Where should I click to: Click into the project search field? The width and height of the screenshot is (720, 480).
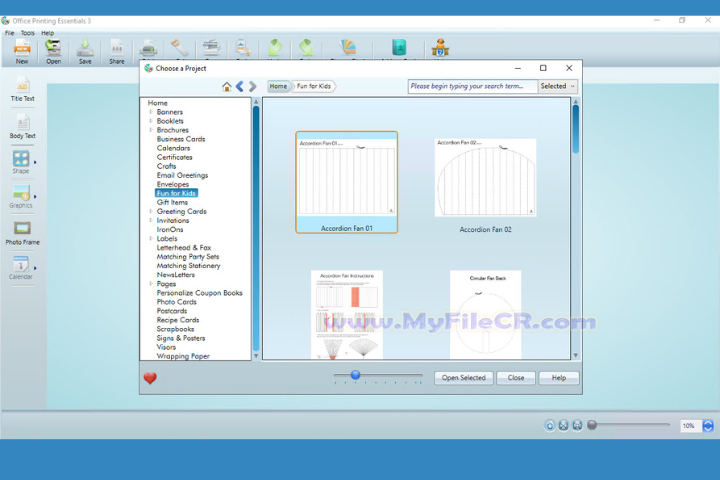pyautogui.click(x=472, y=86)
